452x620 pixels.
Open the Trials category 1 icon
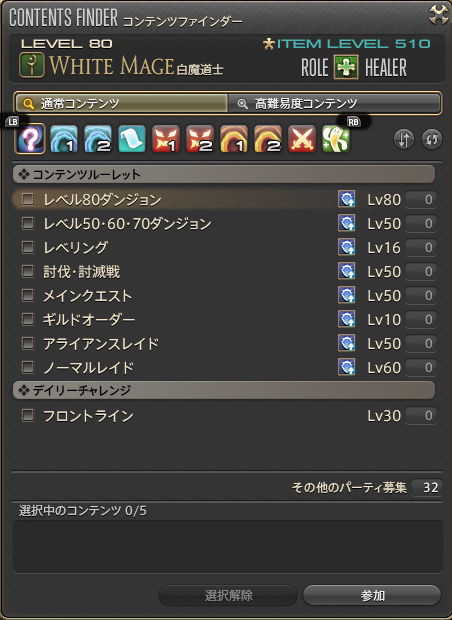(x=166, y=139)
